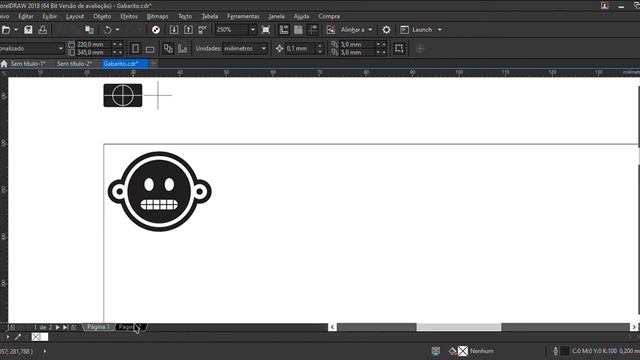
Task: Open the 250% zoom level dropdown
Action: (253, 30)
